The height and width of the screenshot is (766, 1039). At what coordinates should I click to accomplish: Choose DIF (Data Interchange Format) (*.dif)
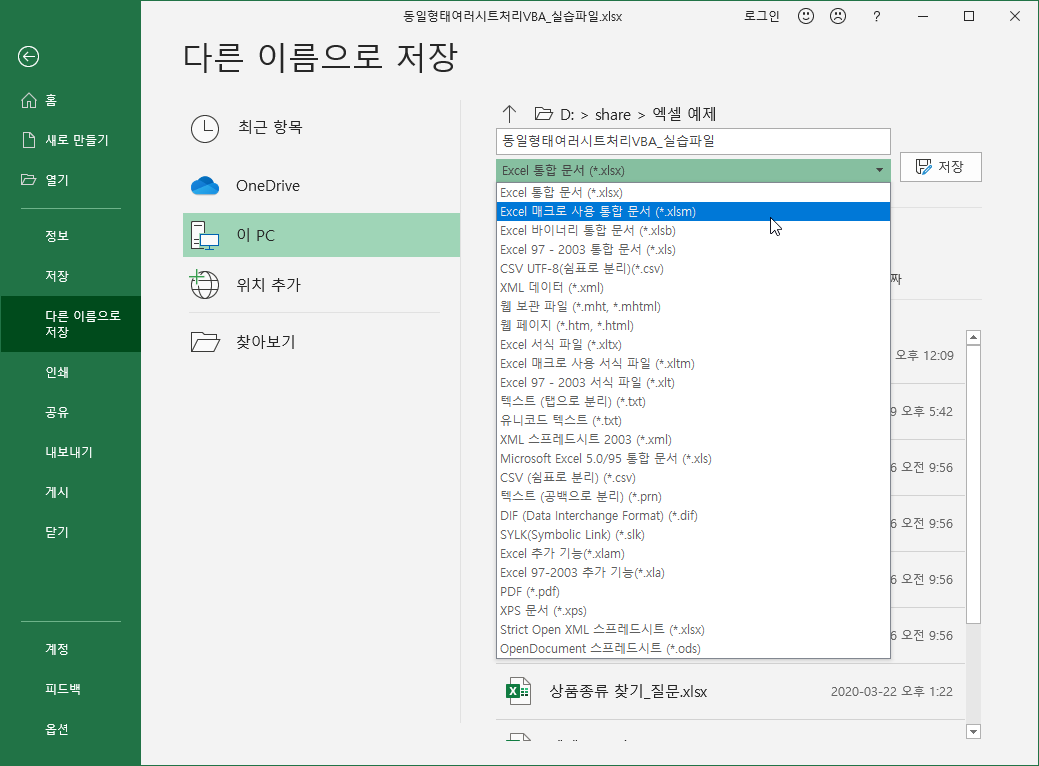[693, 516]
